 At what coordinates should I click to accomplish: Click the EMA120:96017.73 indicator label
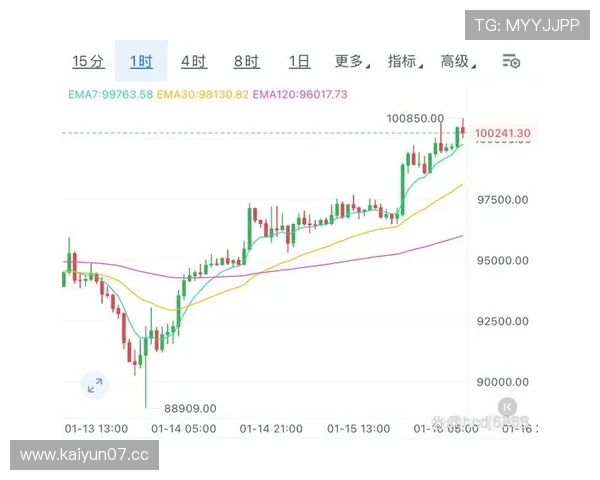300,94
